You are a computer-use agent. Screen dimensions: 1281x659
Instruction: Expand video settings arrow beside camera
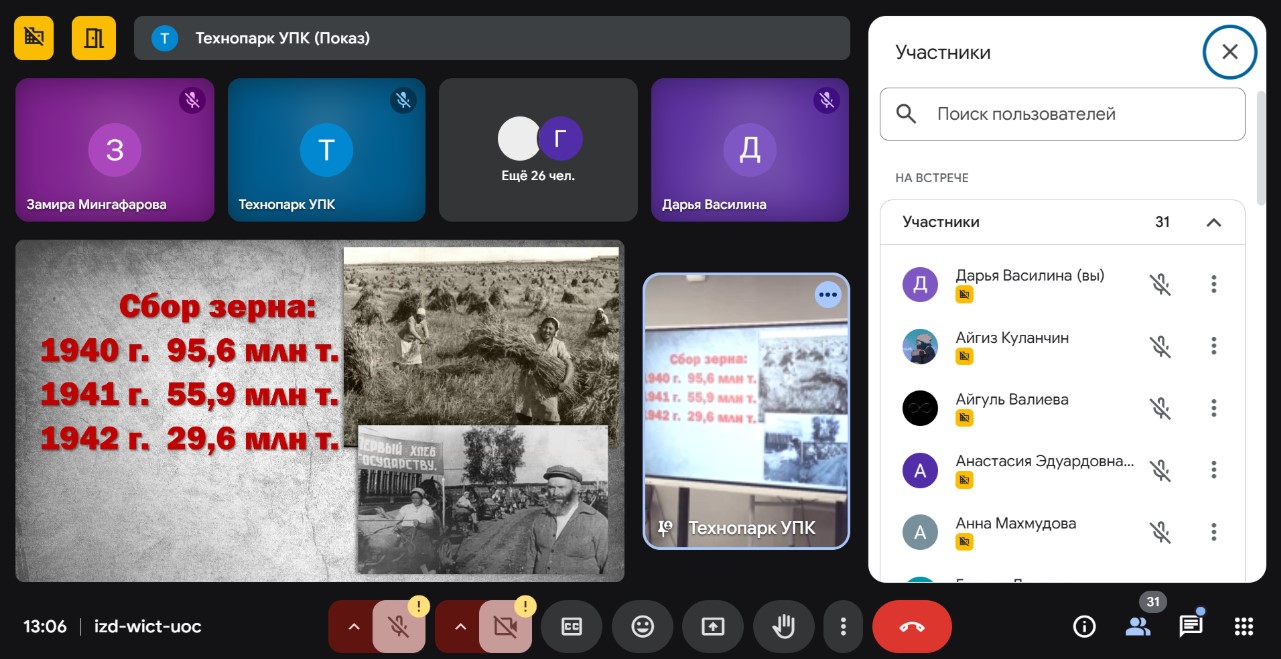(460, 627)
